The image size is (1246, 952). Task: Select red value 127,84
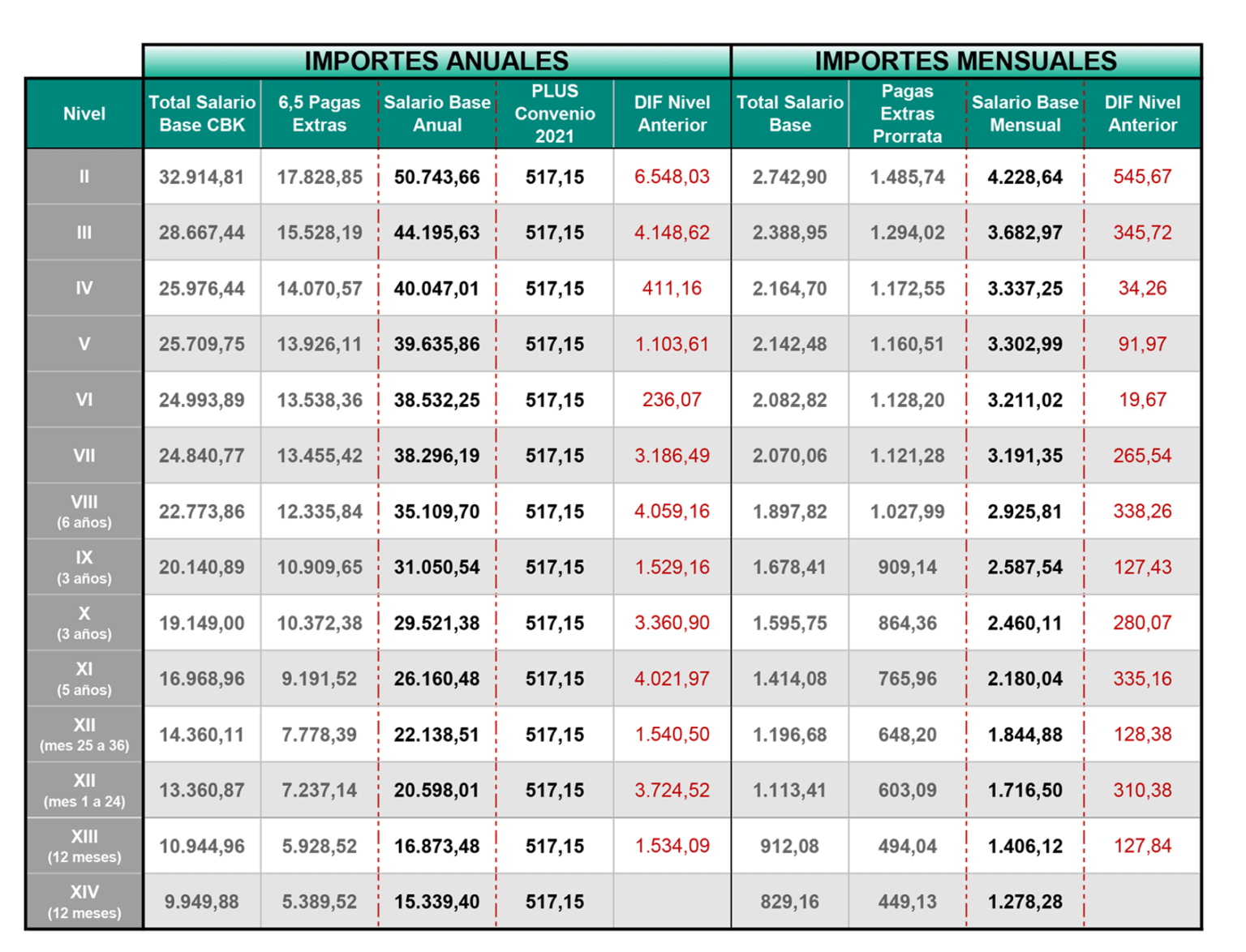(1142, 847)
